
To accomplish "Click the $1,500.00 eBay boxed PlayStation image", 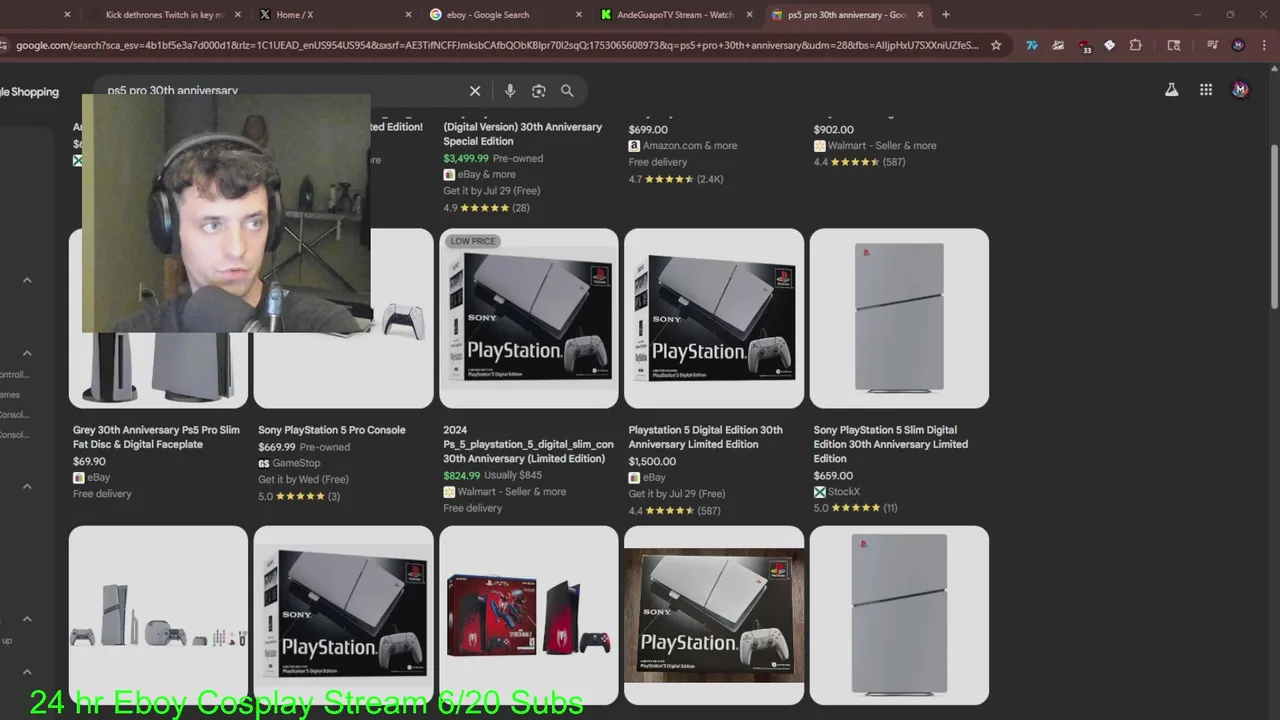I will [714, 318].
